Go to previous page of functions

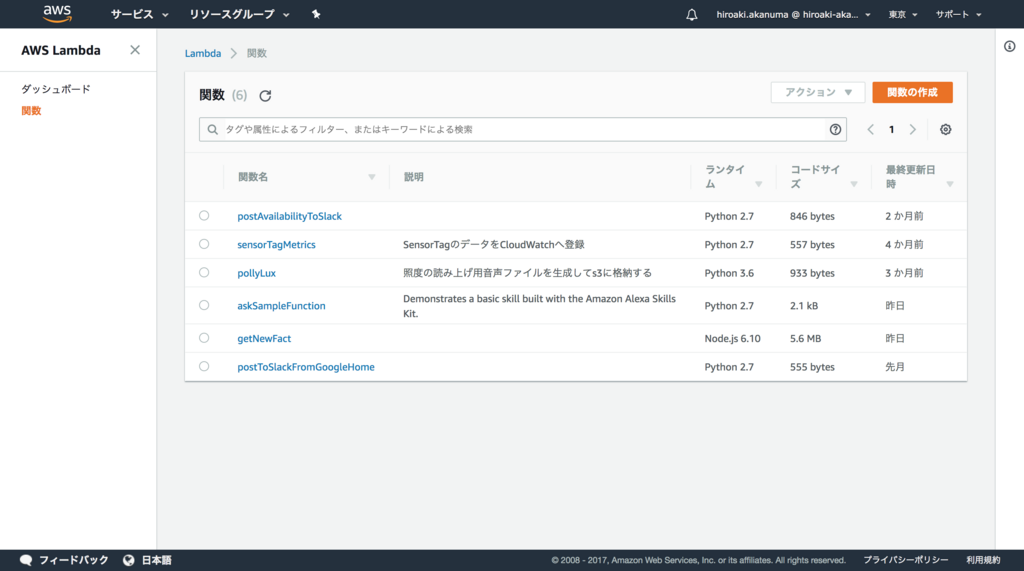pyautogui.click(x=871, y=129)
